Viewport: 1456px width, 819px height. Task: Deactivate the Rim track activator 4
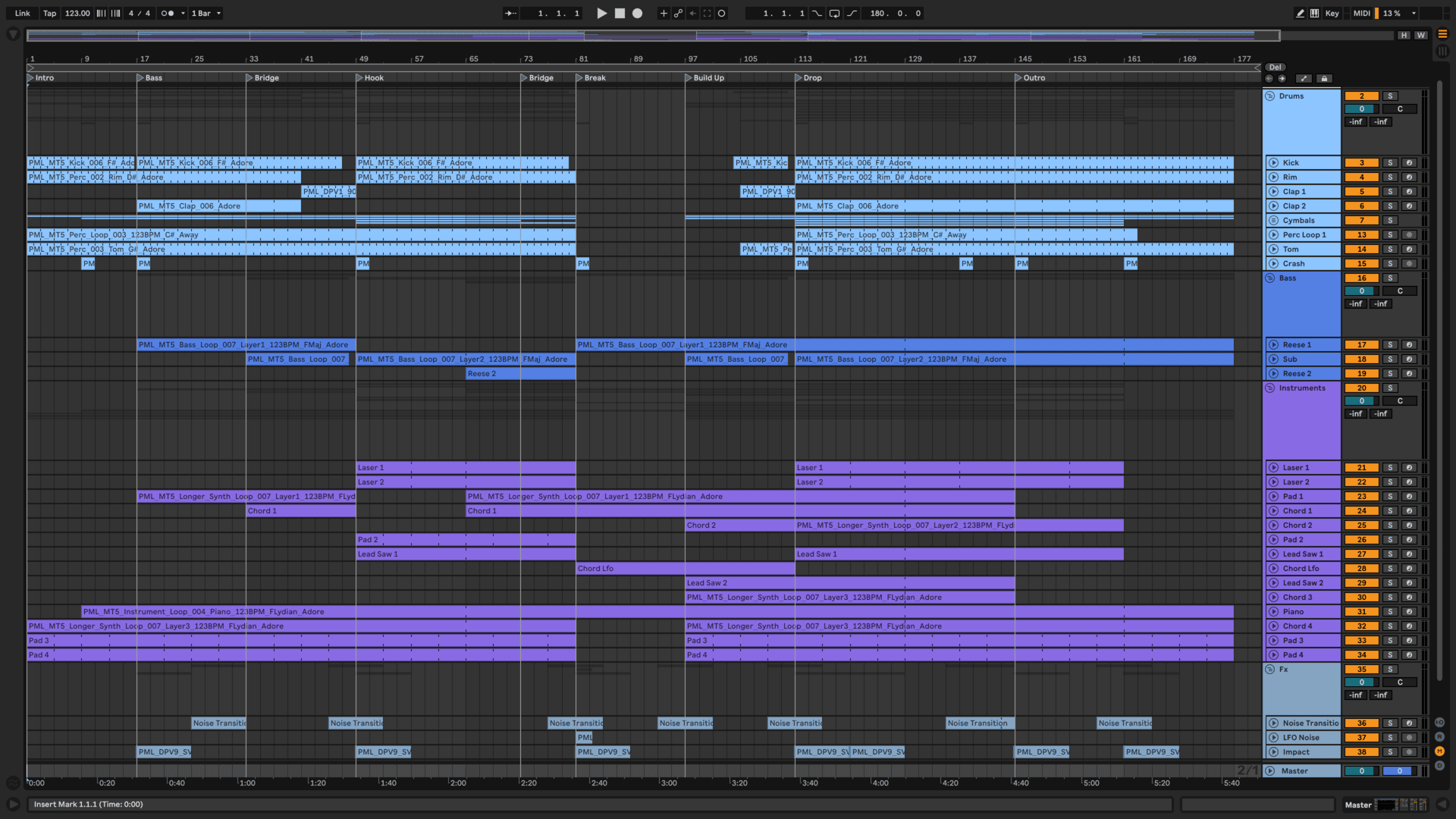coord(1361,177)
